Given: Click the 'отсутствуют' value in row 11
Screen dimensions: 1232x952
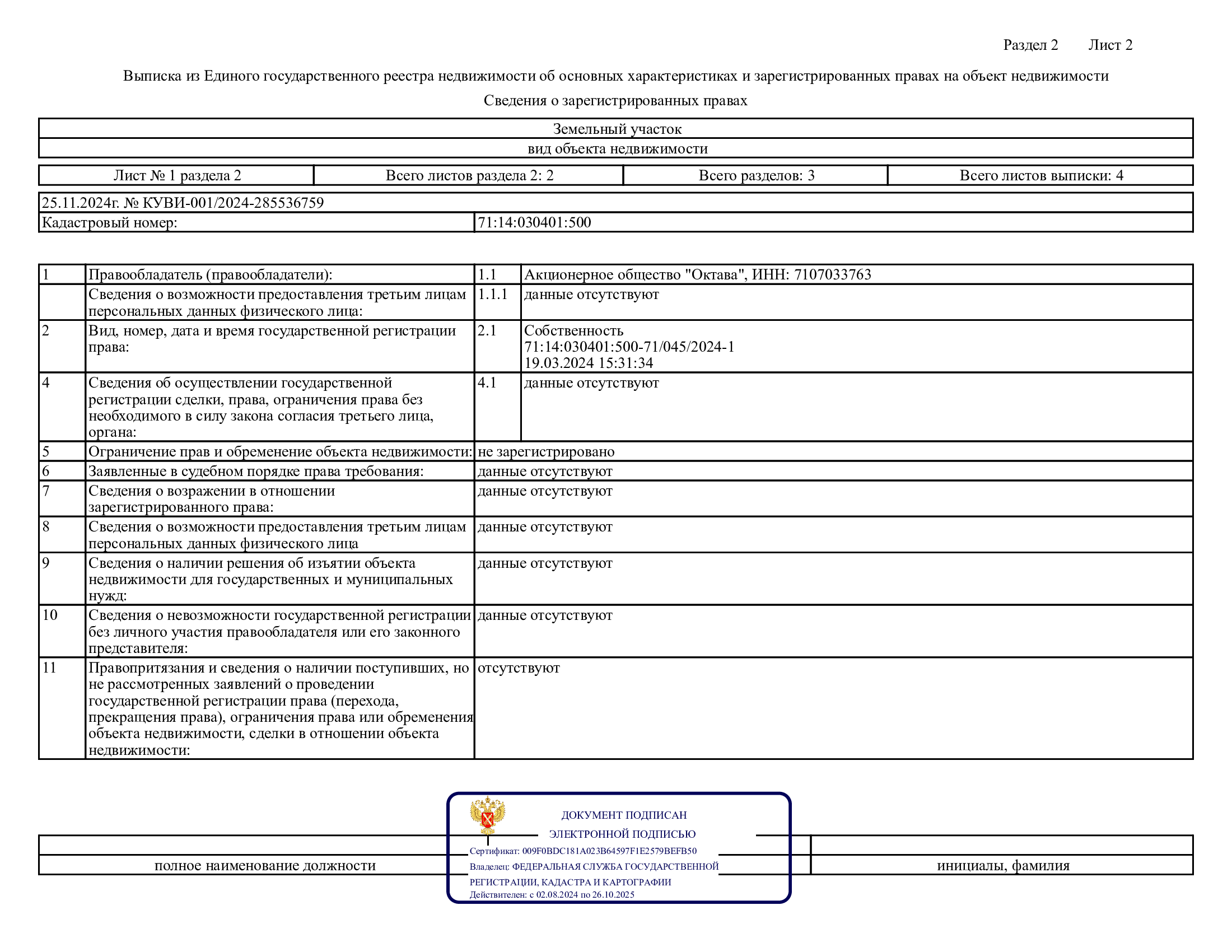Looking at the screenshot, I should [519, 668].
